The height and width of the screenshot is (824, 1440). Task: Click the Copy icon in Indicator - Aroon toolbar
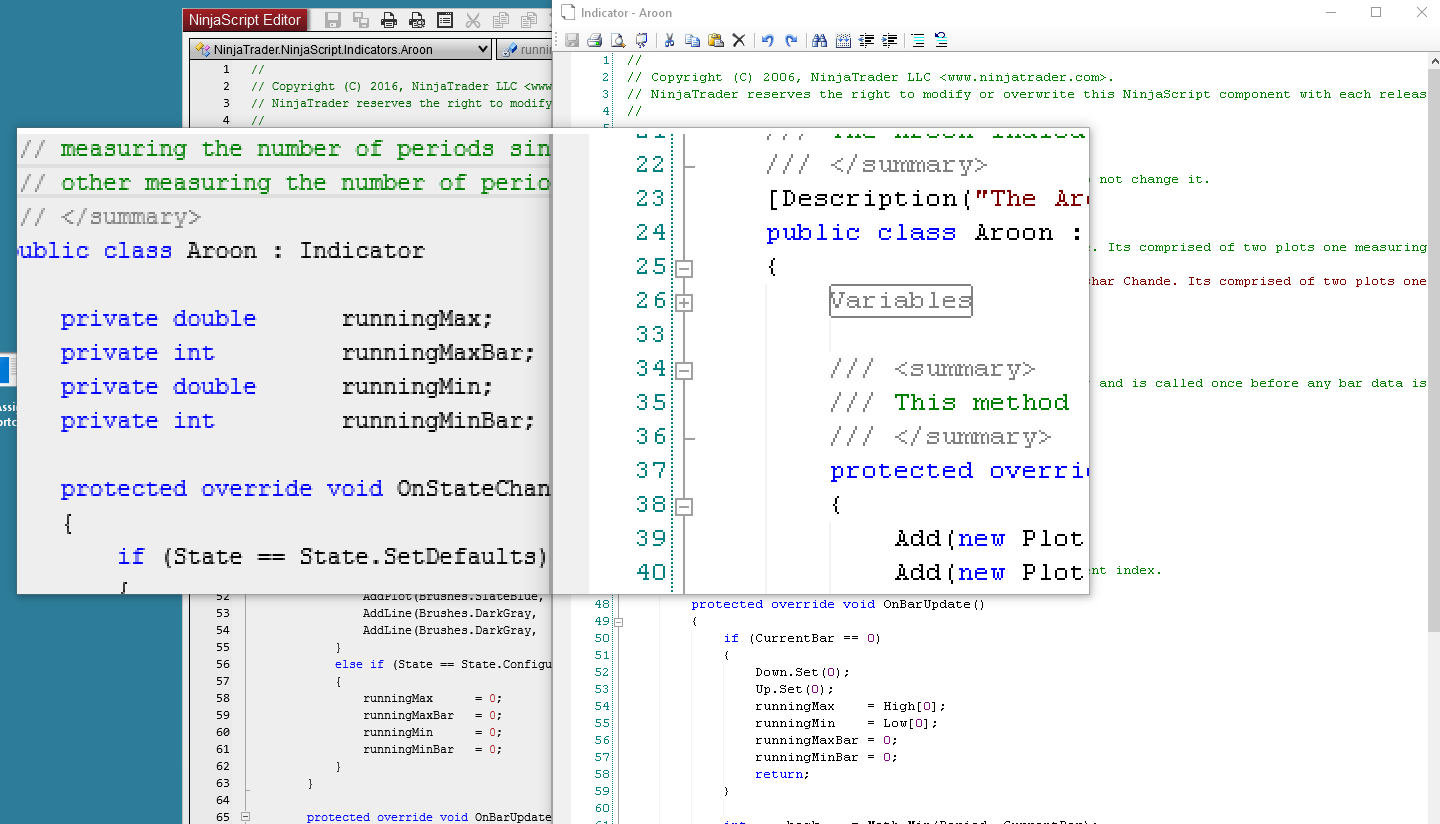[692, 40]
